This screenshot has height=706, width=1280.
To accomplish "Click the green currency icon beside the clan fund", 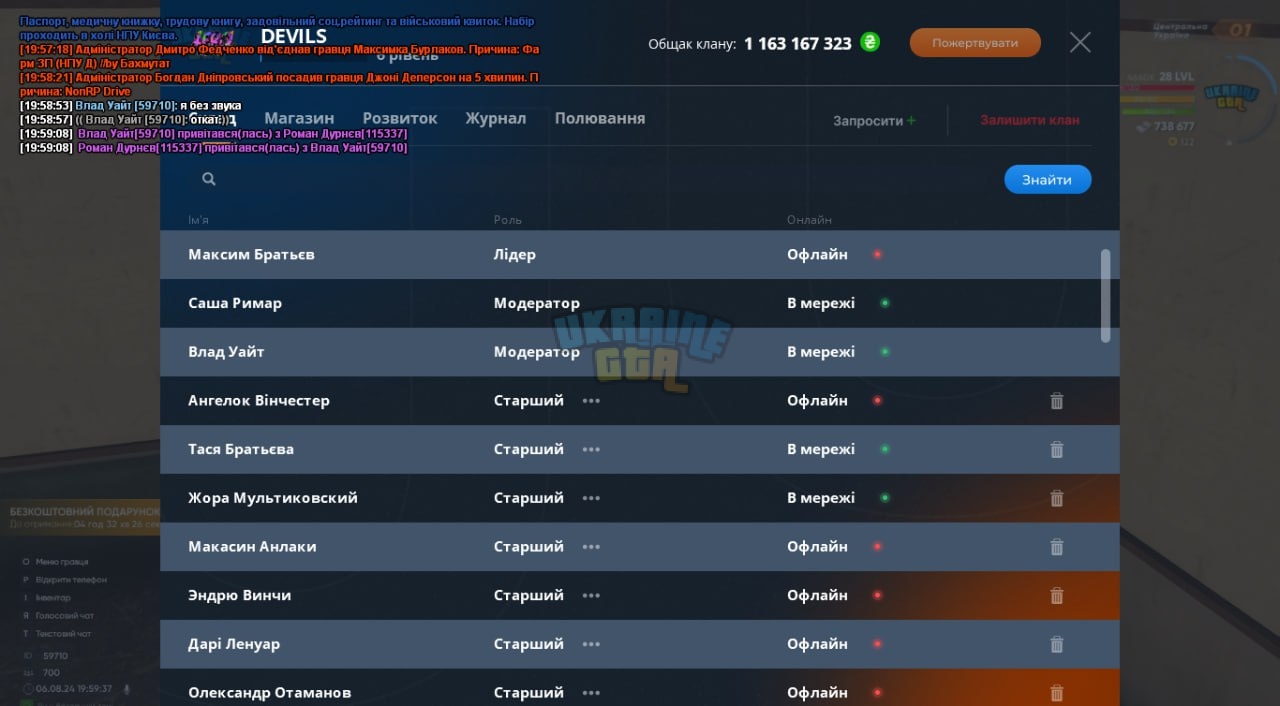I will tap(870, 42).
